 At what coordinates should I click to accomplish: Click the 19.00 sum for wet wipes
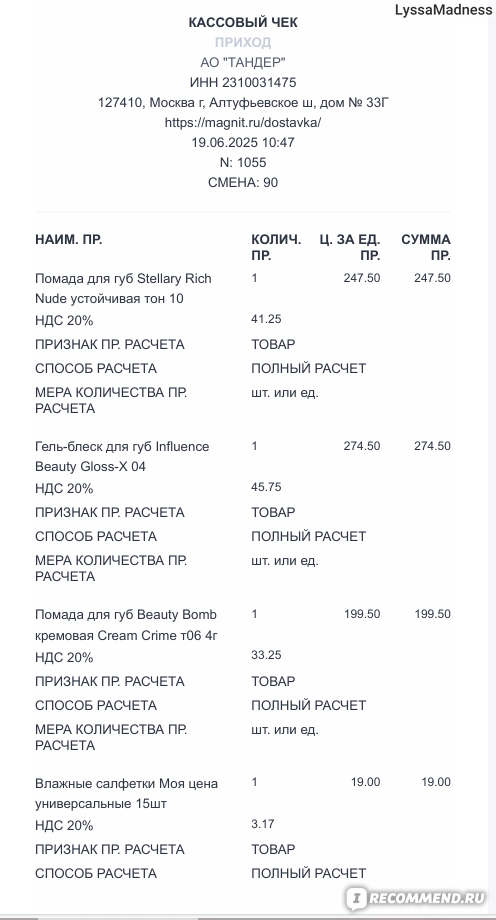(x=436, y=782)
